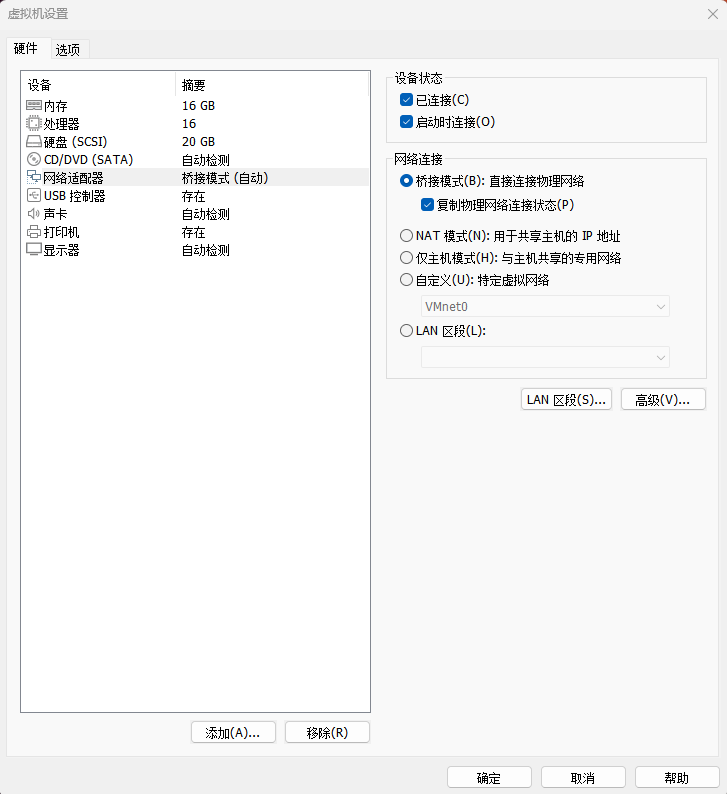Select the 桥接模式(B) radio button
Image resolution: width=727 pixels, height=794 pixels.
click(406, 181)
